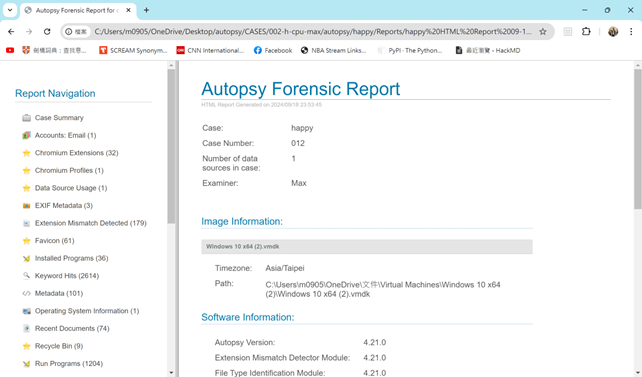Click the Recent Documents icon
This screenshot has height=377, width=642.
click(x=27, y=329)
